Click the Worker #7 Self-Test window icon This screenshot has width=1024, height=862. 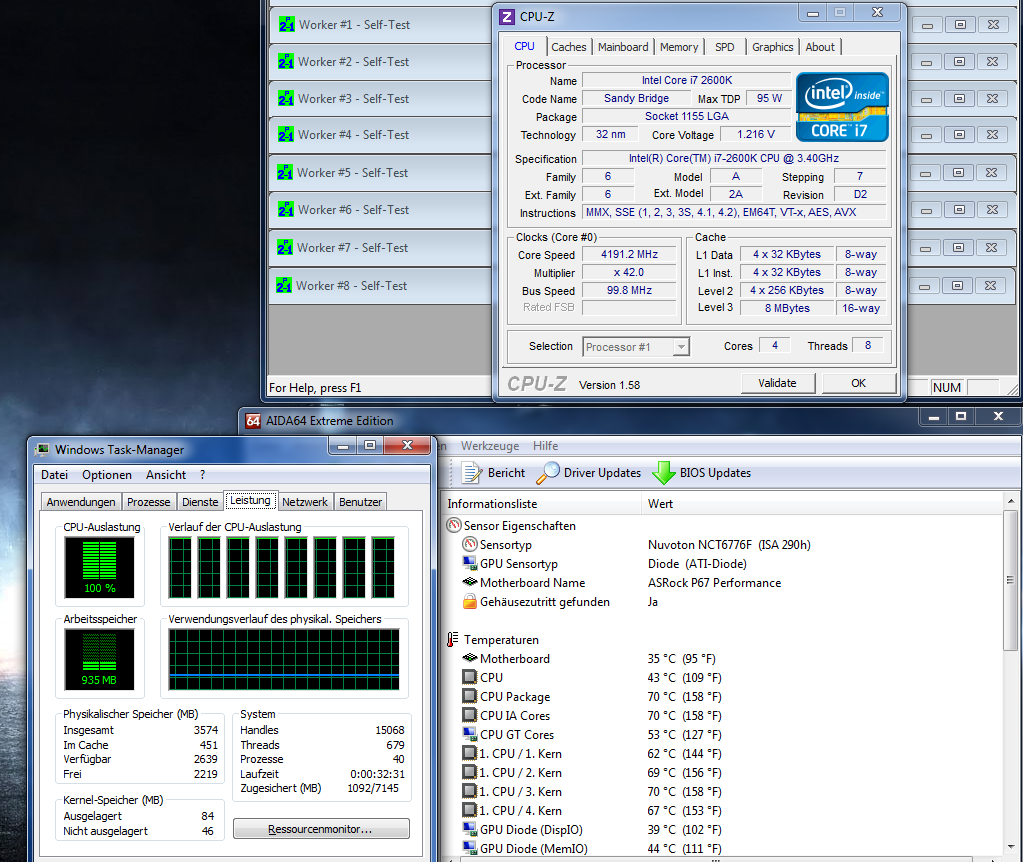pos(285,247)
